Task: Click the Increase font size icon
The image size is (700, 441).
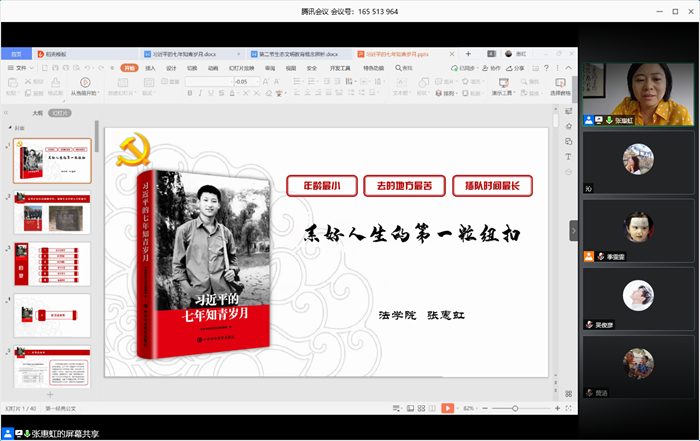Action: tap(266, 82)
